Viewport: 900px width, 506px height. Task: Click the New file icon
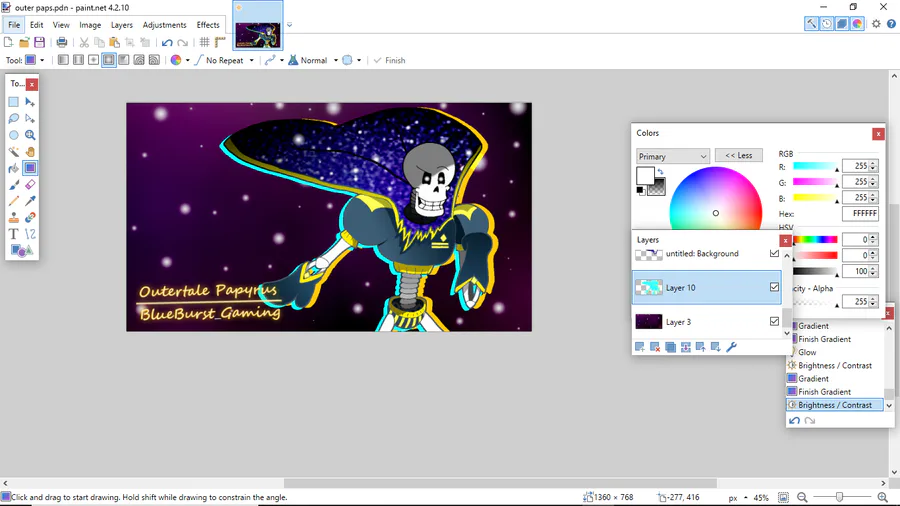(x=8, y=42)
